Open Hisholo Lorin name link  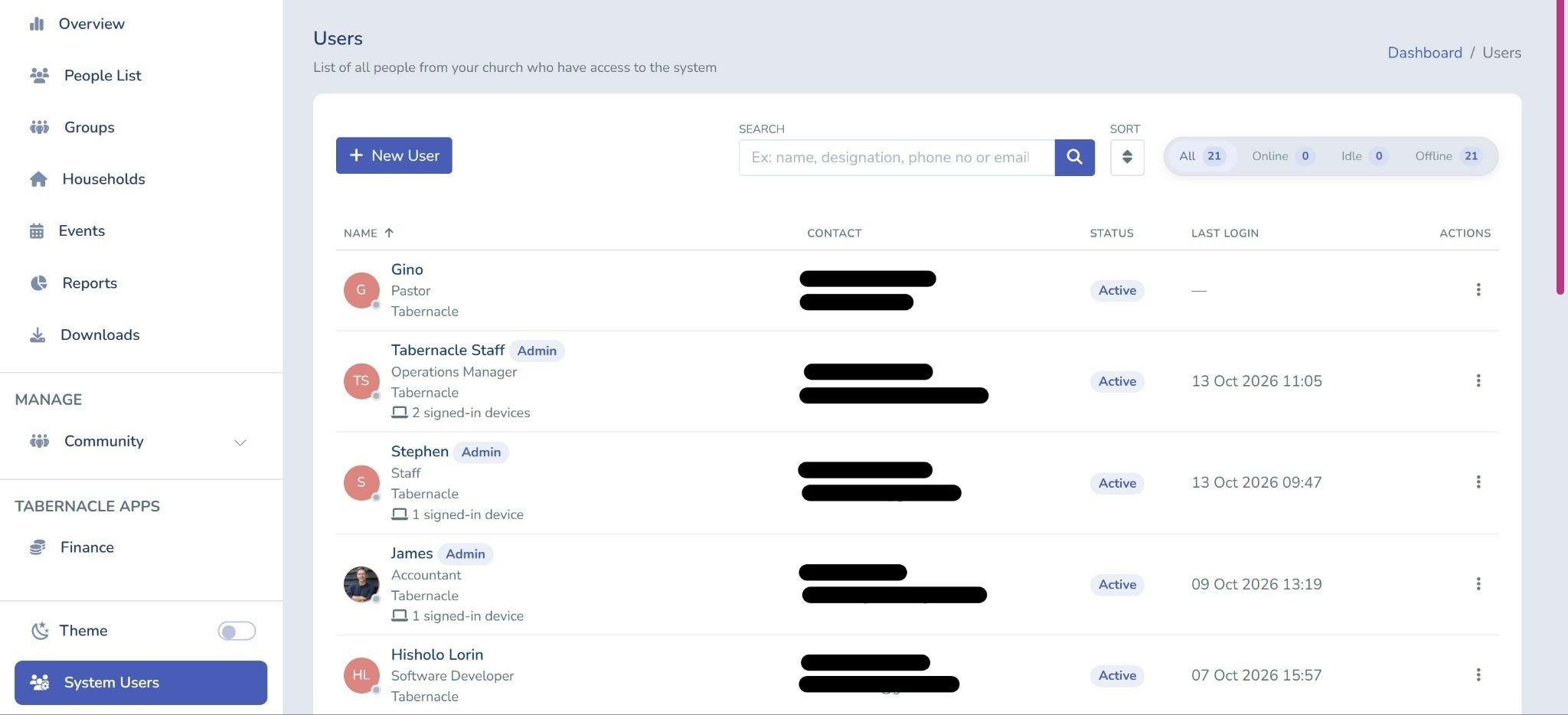click(437, 655)
